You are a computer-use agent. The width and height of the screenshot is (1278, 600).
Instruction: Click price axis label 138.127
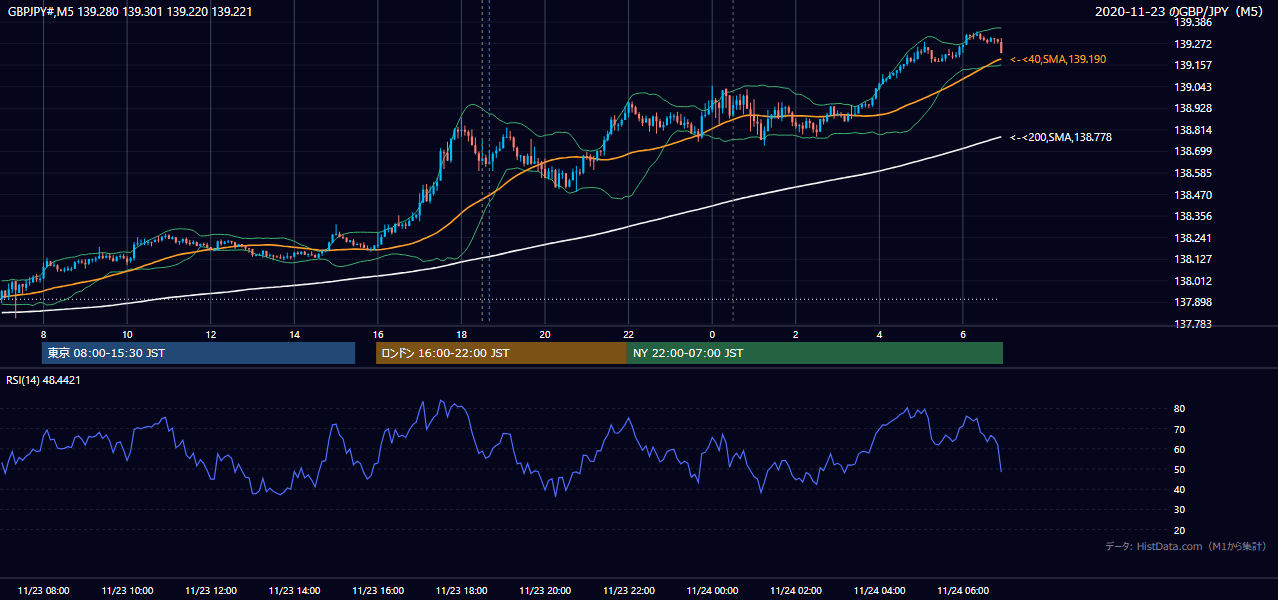pos(1193,259)
